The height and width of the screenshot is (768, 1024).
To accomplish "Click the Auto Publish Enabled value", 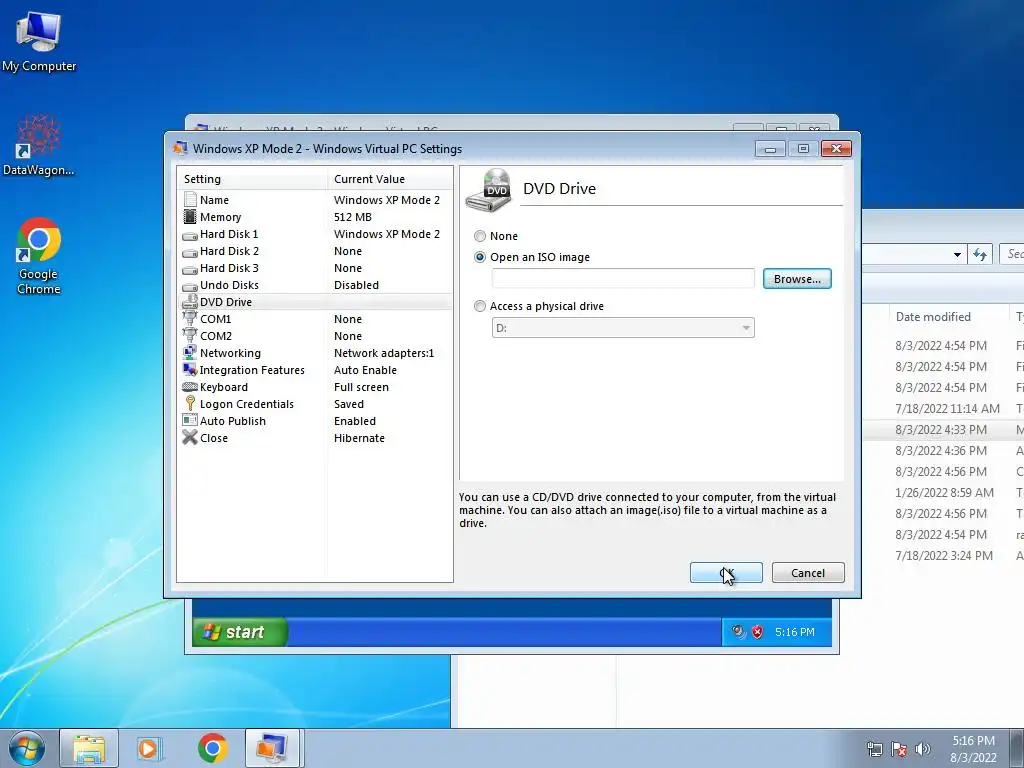I will tap(355, 421).
